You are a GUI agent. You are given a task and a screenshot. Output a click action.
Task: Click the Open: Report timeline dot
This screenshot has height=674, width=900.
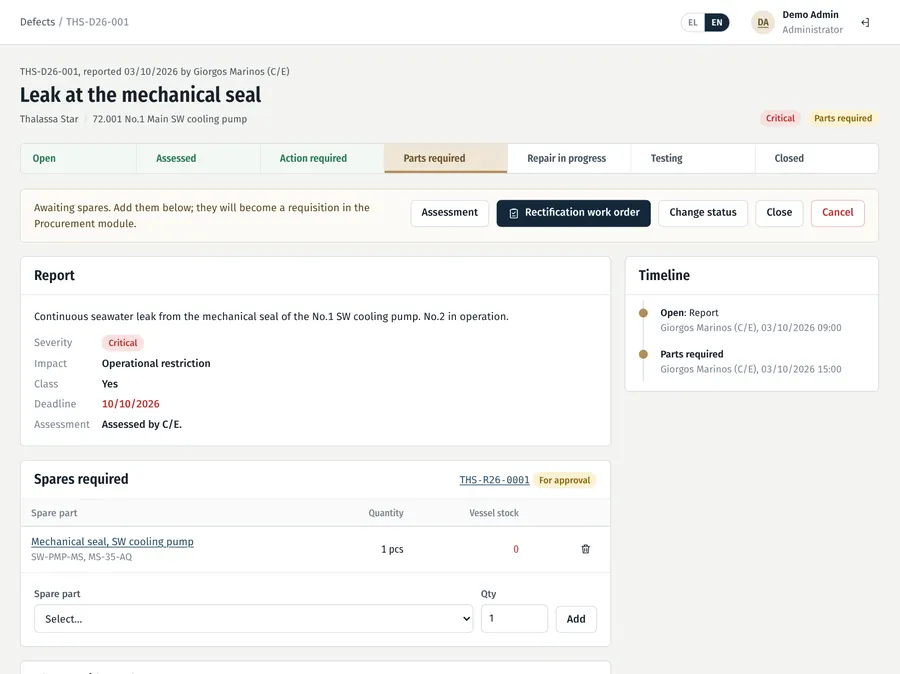coord(643,313)
